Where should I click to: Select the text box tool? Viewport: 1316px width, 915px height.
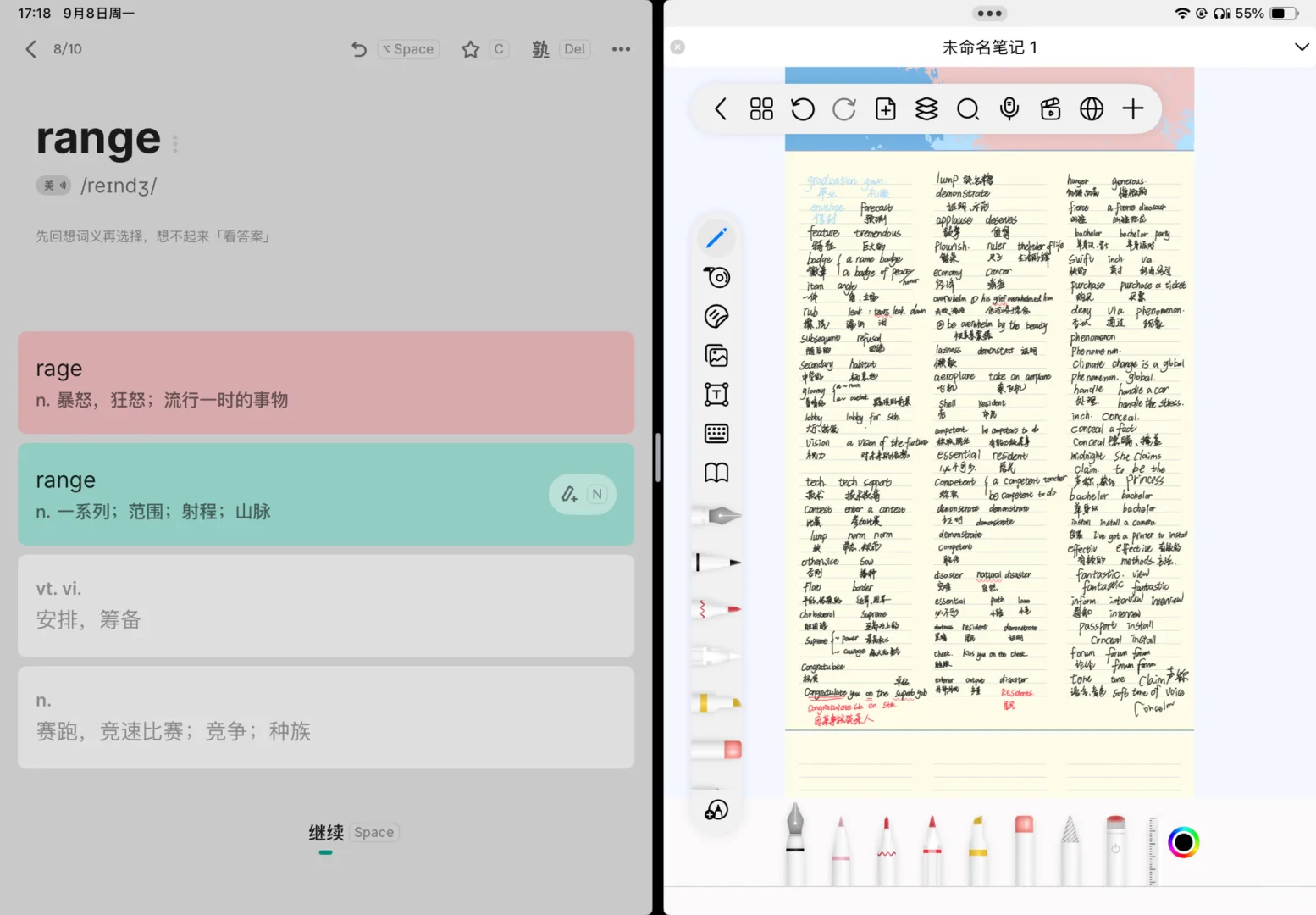click(716, 395)
